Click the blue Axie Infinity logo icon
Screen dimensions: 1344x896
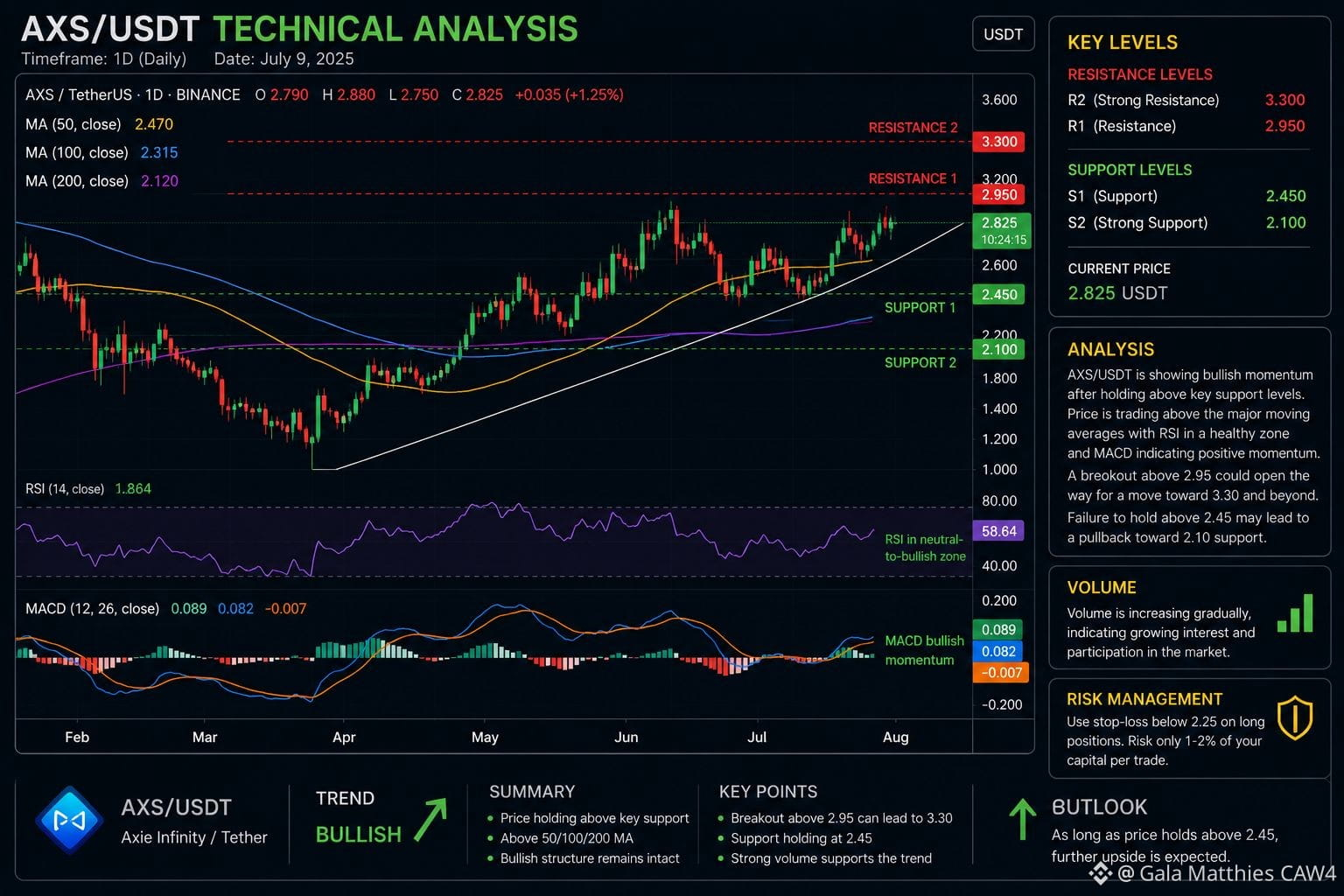(x=68, y=821)
